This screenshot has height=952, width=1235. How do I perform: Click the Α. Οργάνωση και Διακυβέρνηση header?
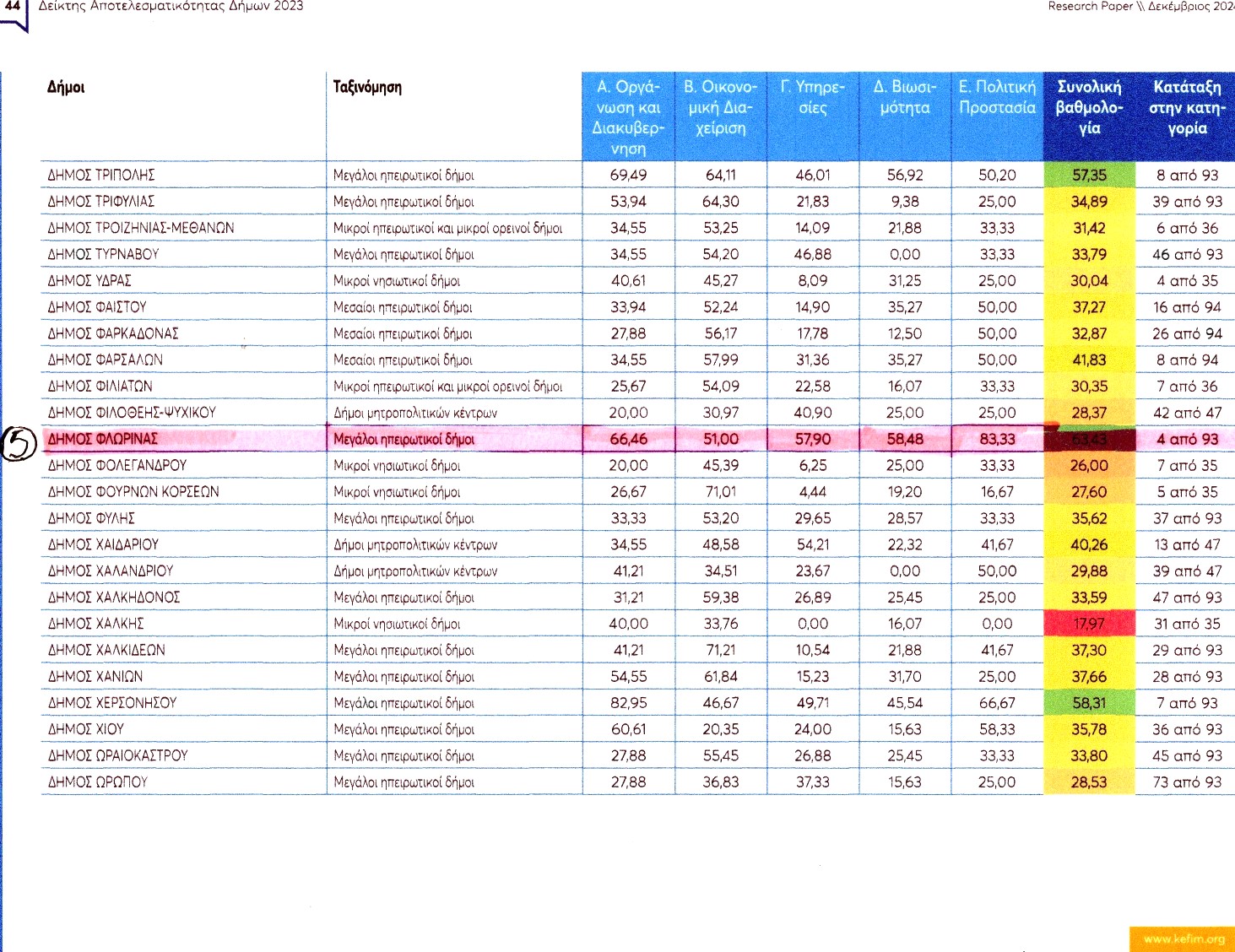coord(628,117)
